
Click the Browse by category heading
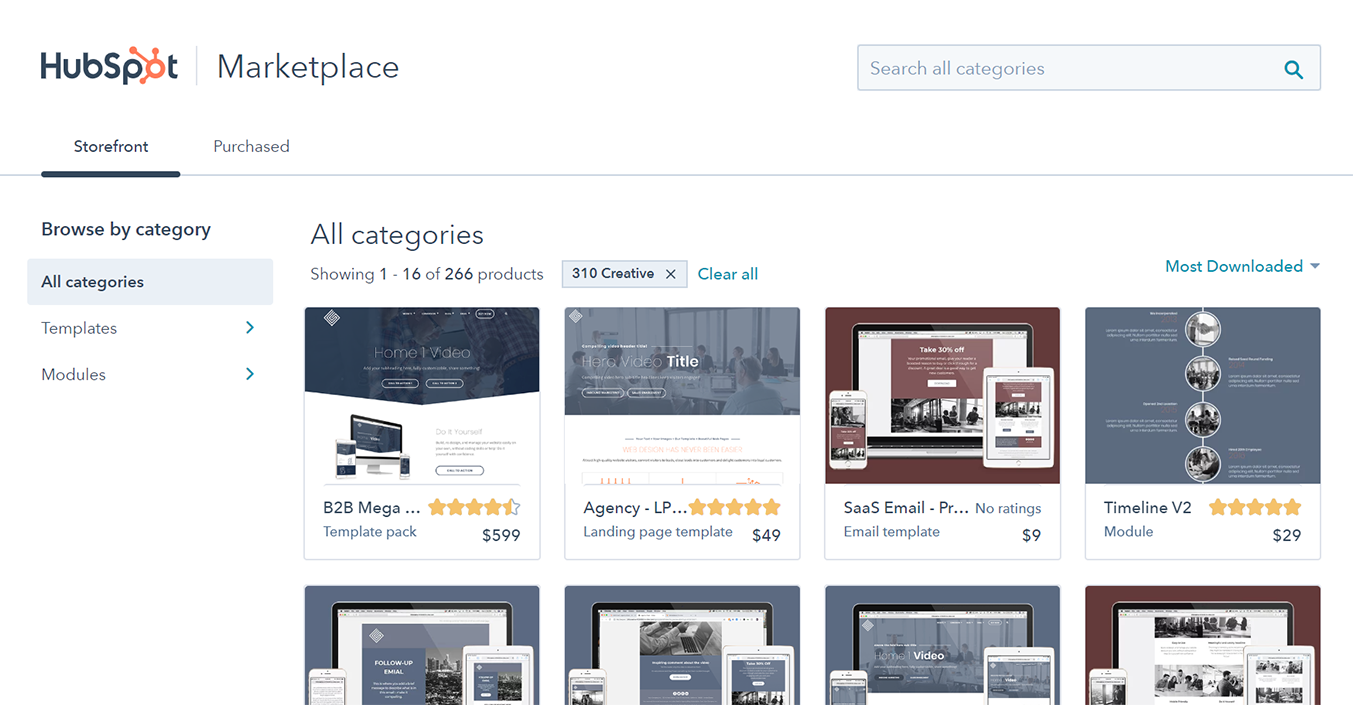[126, 229]
